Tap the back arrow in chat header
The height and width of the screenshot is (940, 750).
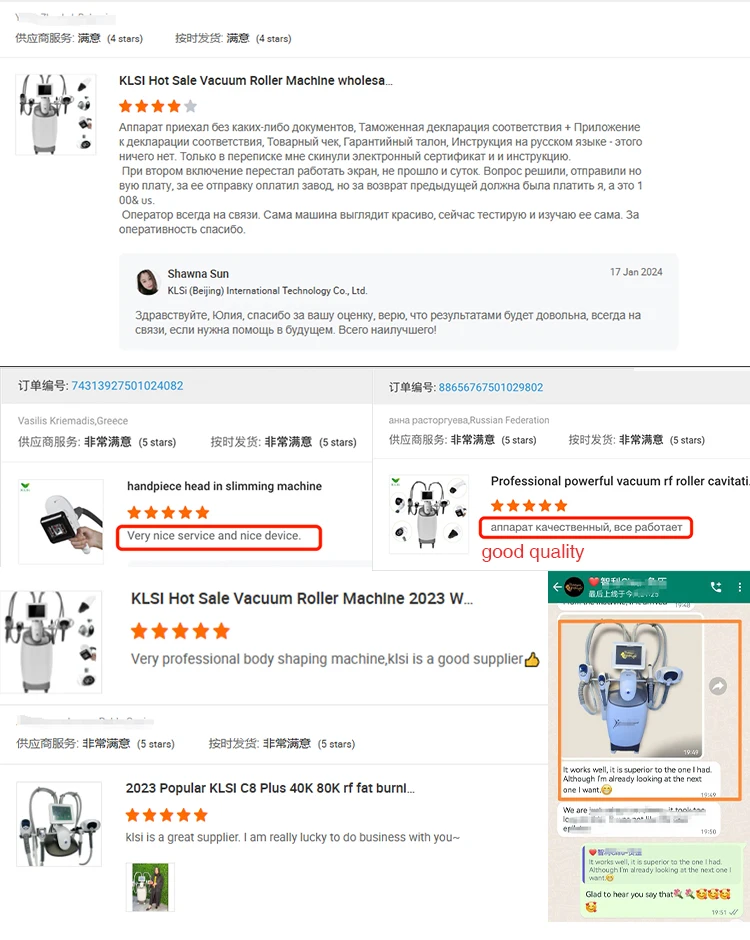[557, 587]
